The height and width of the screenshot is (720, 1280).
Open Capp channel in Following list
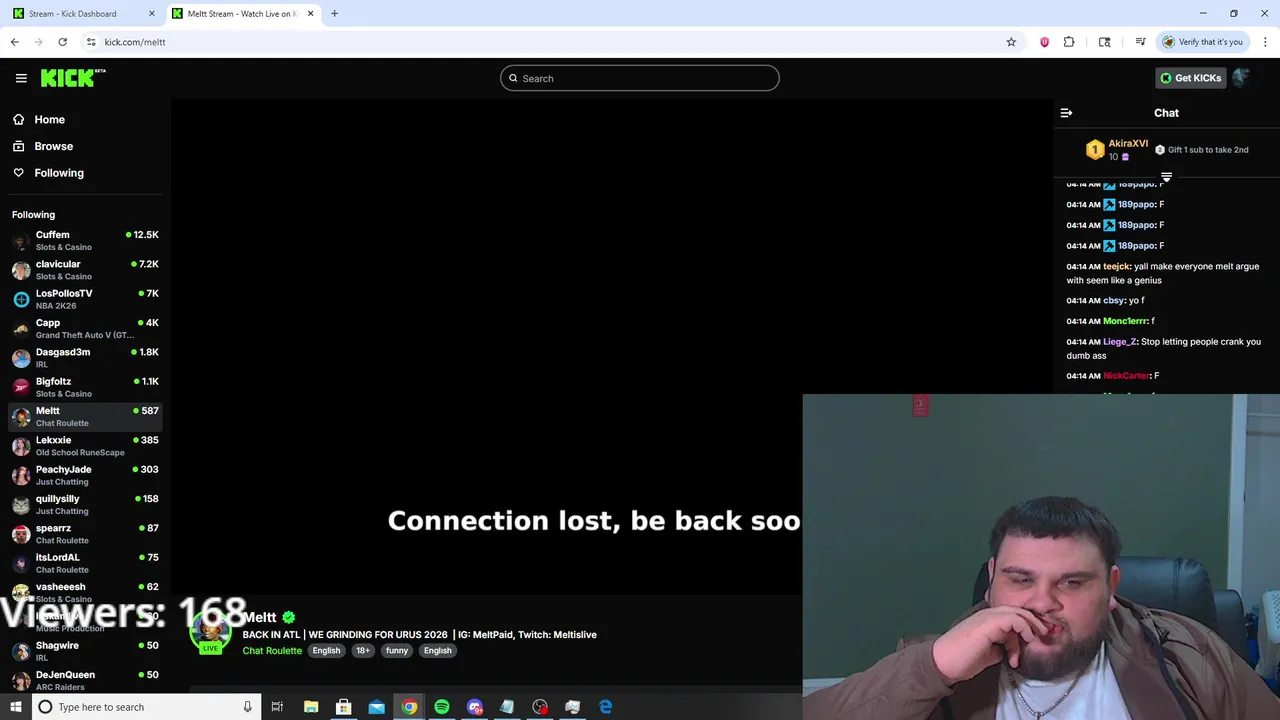[x=85, y=328]
